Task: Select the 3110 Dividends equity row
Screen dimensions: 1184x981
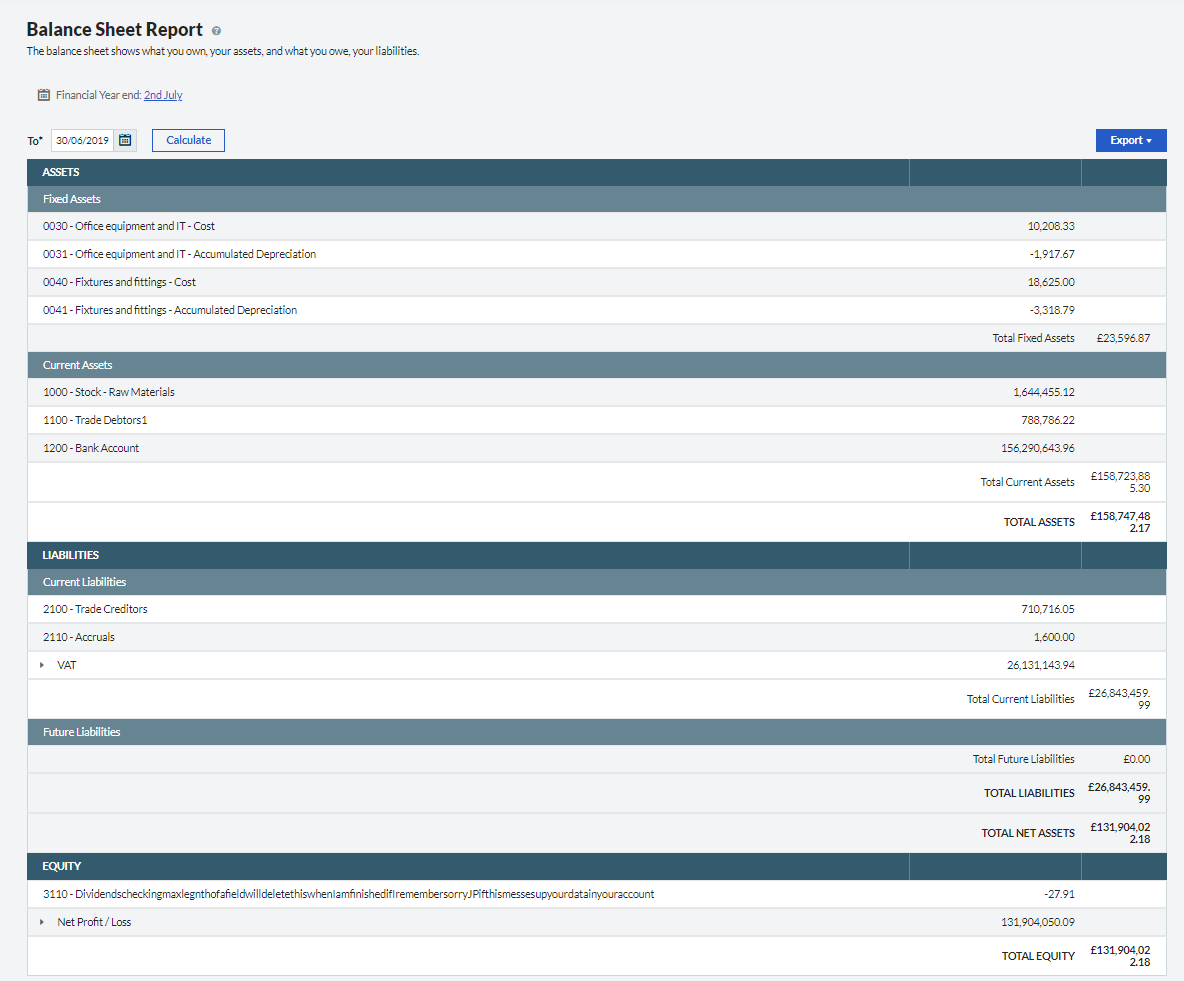Action: point(348,894)
